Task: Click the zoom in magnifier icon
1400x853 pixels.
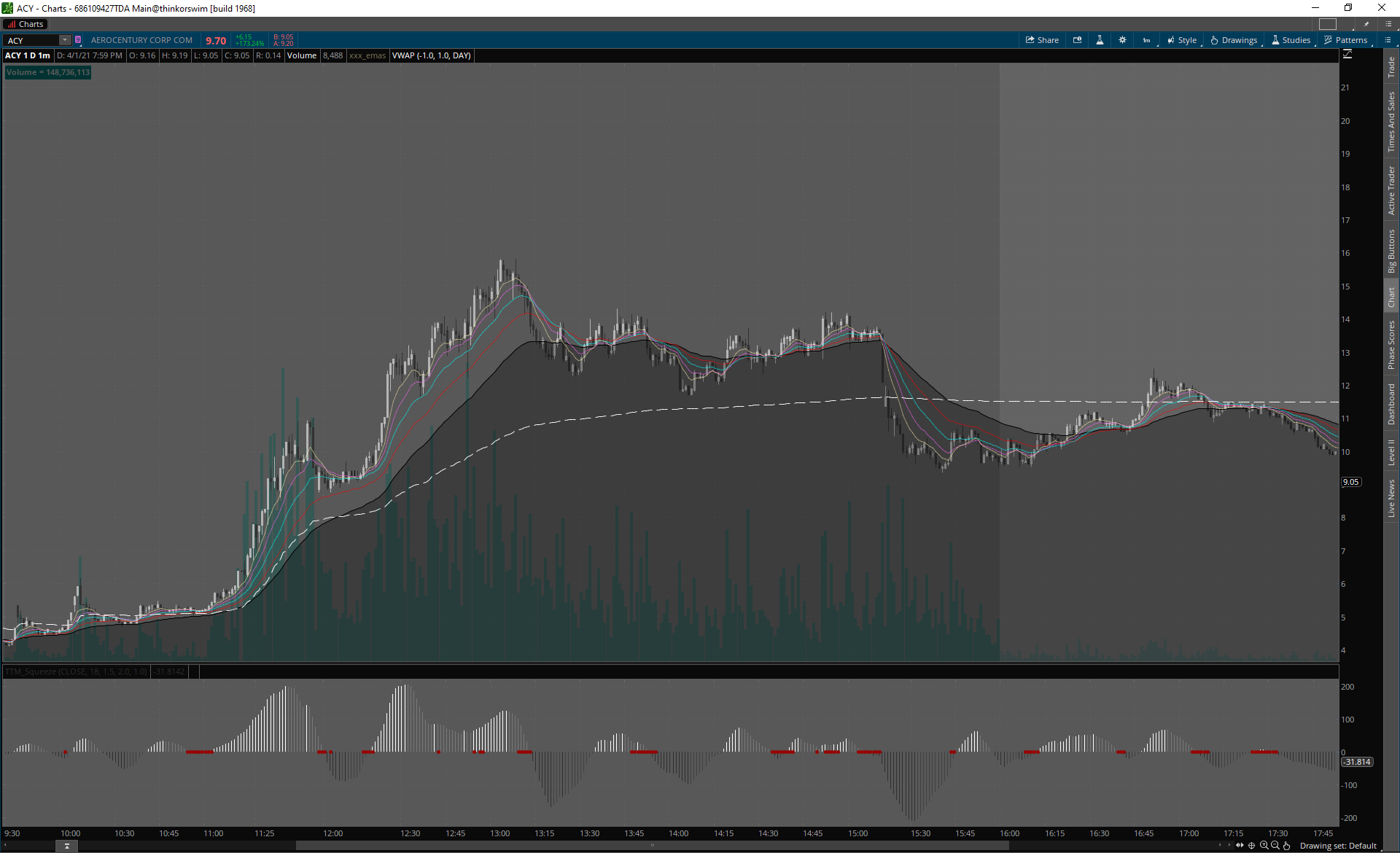Action: click(x=1264, y=846)
